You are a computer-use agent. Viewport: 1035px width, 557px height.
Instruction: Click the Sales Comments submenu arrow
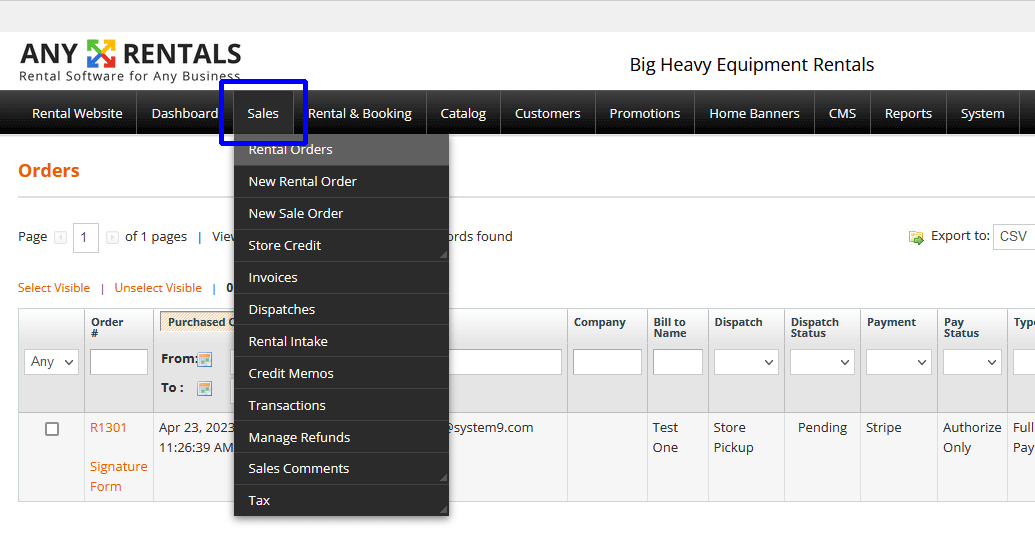(x=442, y=479)
